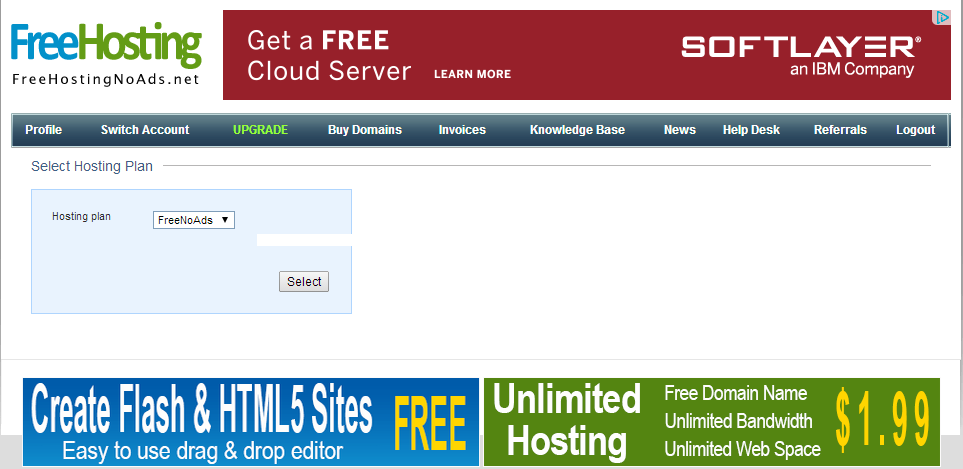This screenshot has width=963, height=469.
Task: Click the AdChoices icon on the banner
Action: [x=942, y=18]
